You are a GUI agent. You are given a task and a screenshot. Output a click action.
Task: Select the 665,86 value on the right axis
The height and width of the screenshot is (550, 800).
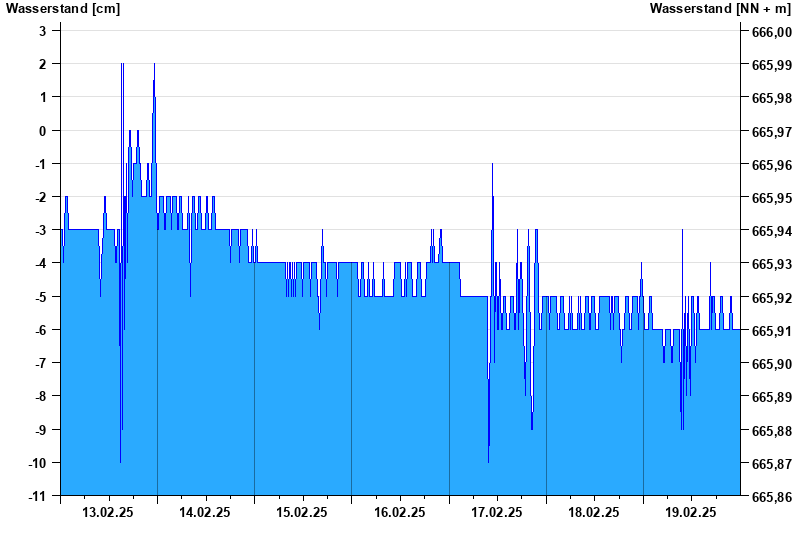(770, 497)
